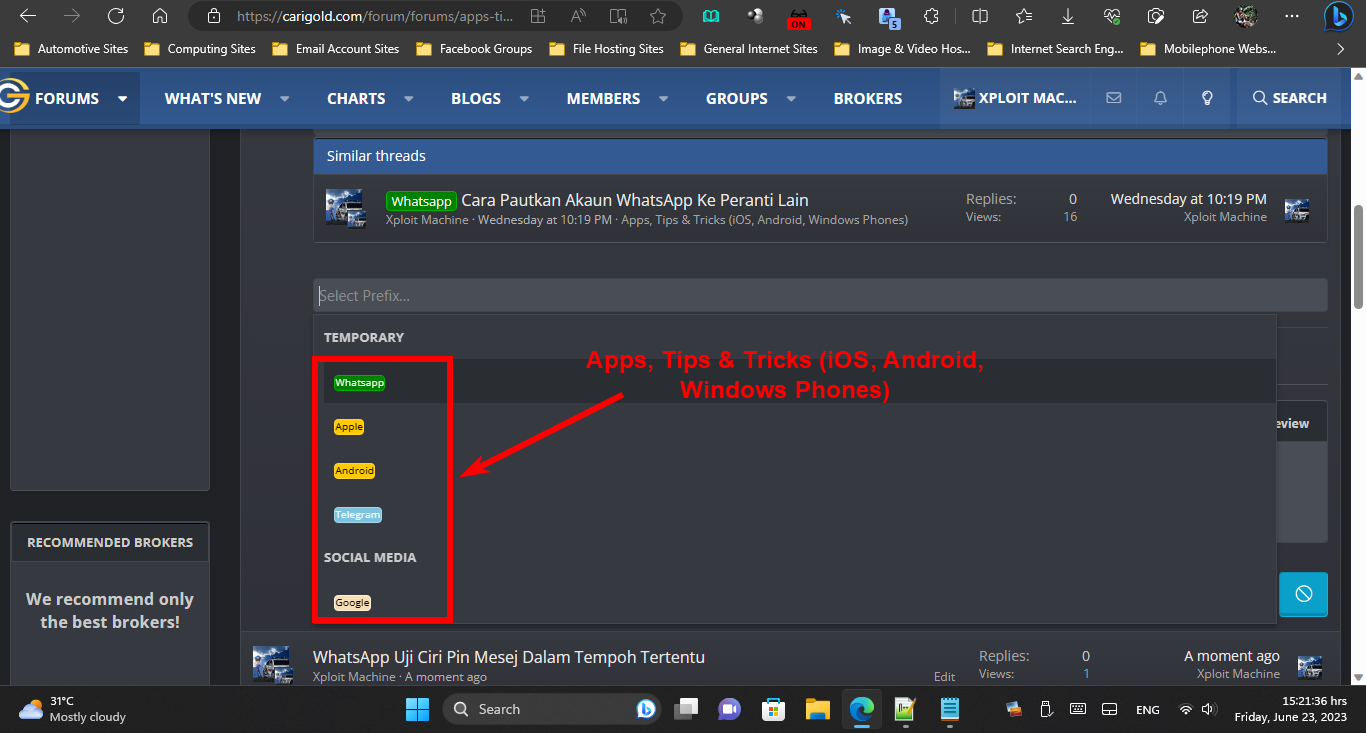Go back to the previous page
Screen dimensions: 1366x733
[x=28, y=16]
